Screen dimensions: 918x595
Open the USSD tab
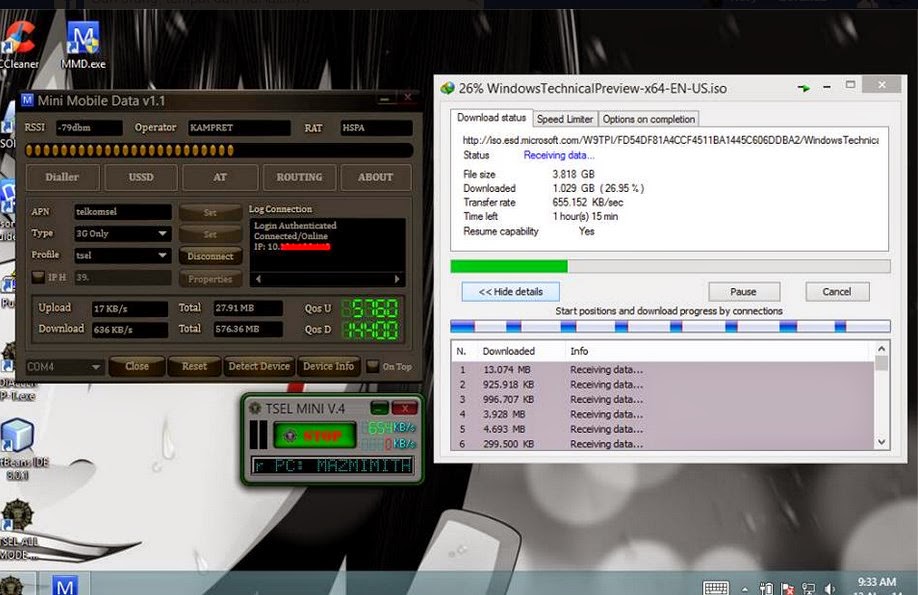pos(141,177)
